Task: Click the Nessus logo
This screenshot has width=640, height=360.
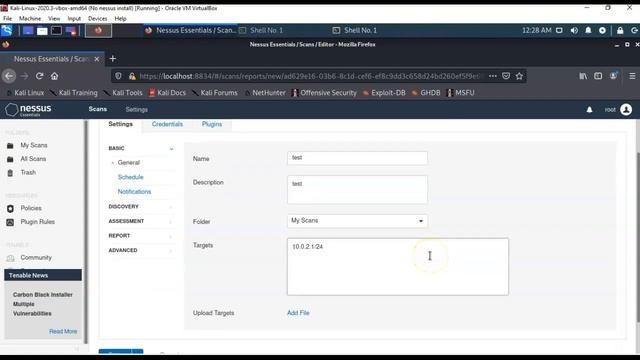Action: [x=28, y=109]
